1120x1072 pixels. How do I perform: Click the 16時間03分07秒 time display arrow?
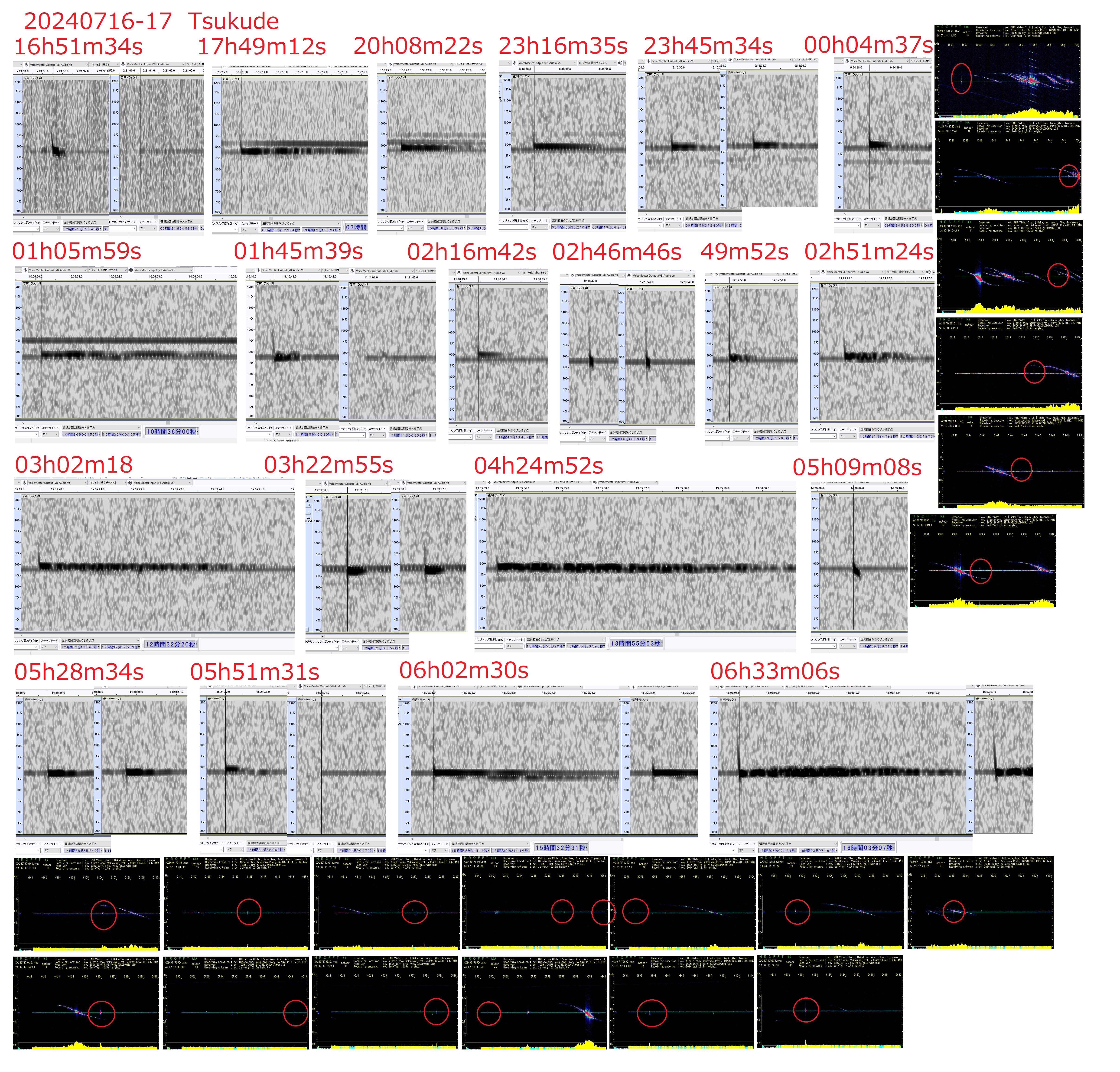[894, 847]
